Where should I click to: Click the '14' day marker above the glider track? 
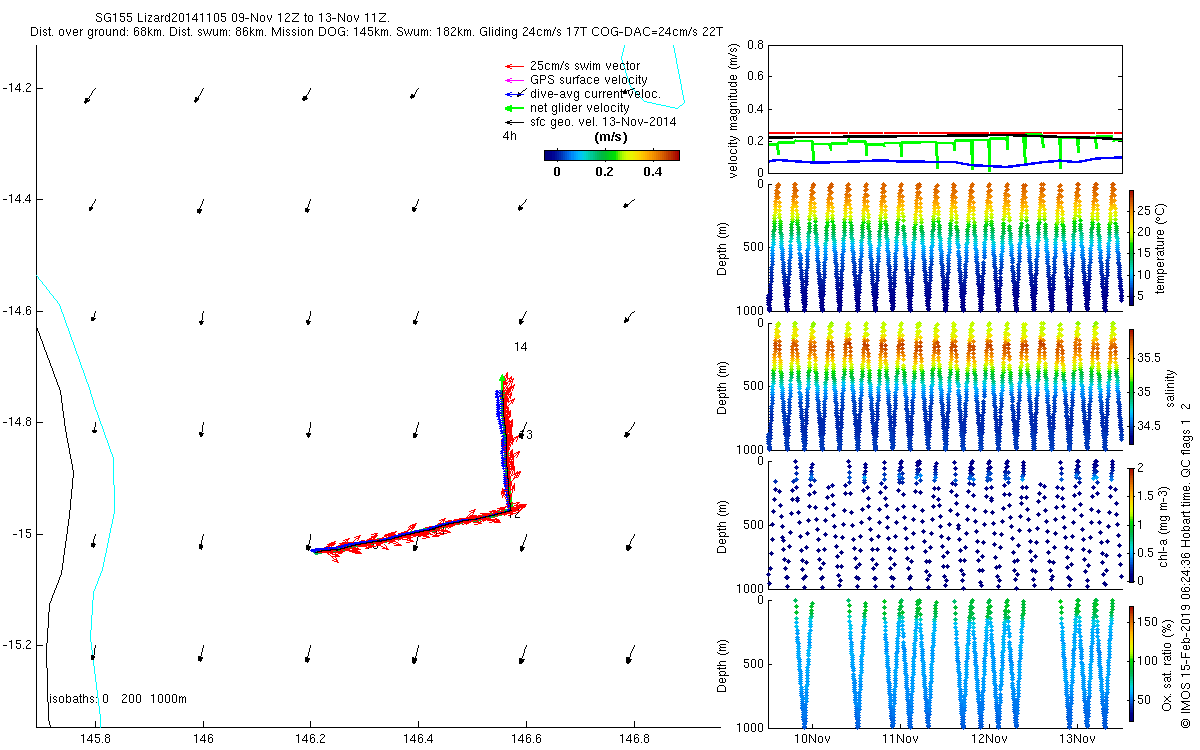click(520, 347)
